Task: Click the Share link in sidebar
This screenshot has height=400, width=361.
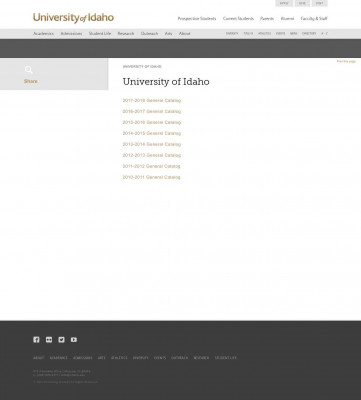Action: pos(30,81)
